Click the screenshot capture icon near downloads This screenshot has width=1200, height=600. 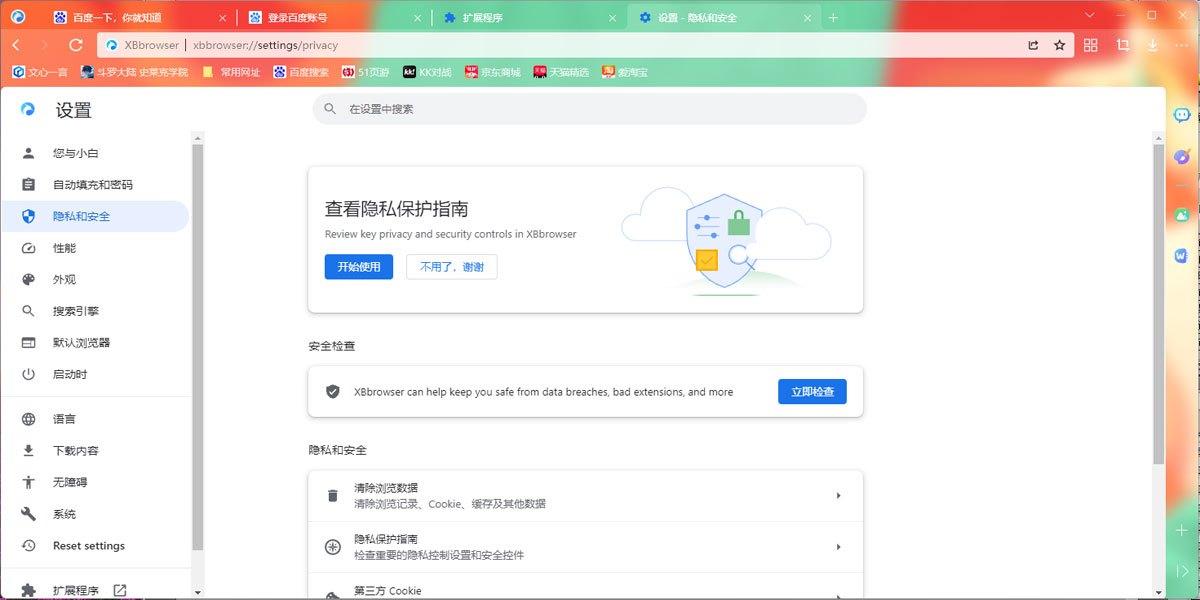1123,45
